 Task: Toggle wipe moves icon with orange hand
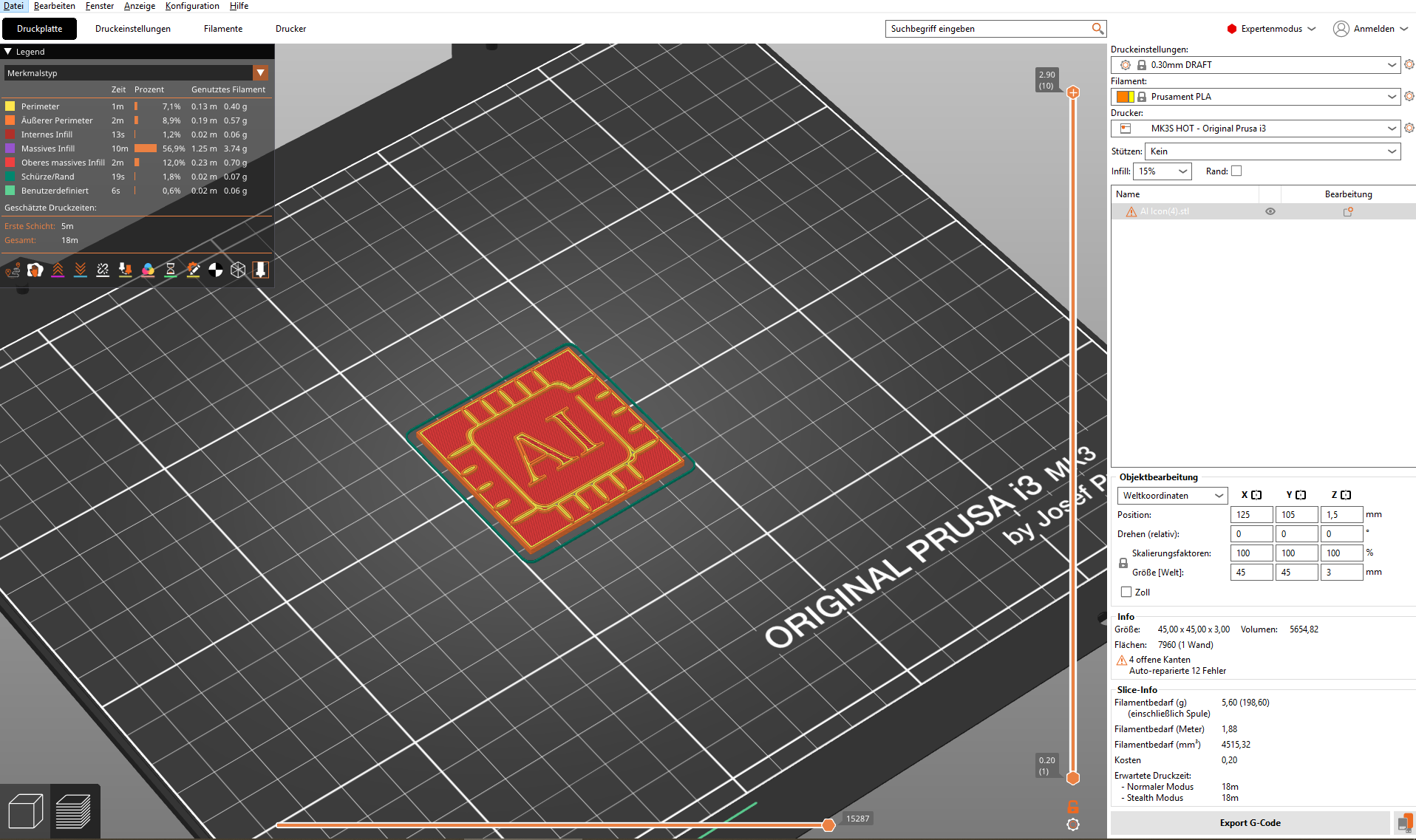[35, 270]
